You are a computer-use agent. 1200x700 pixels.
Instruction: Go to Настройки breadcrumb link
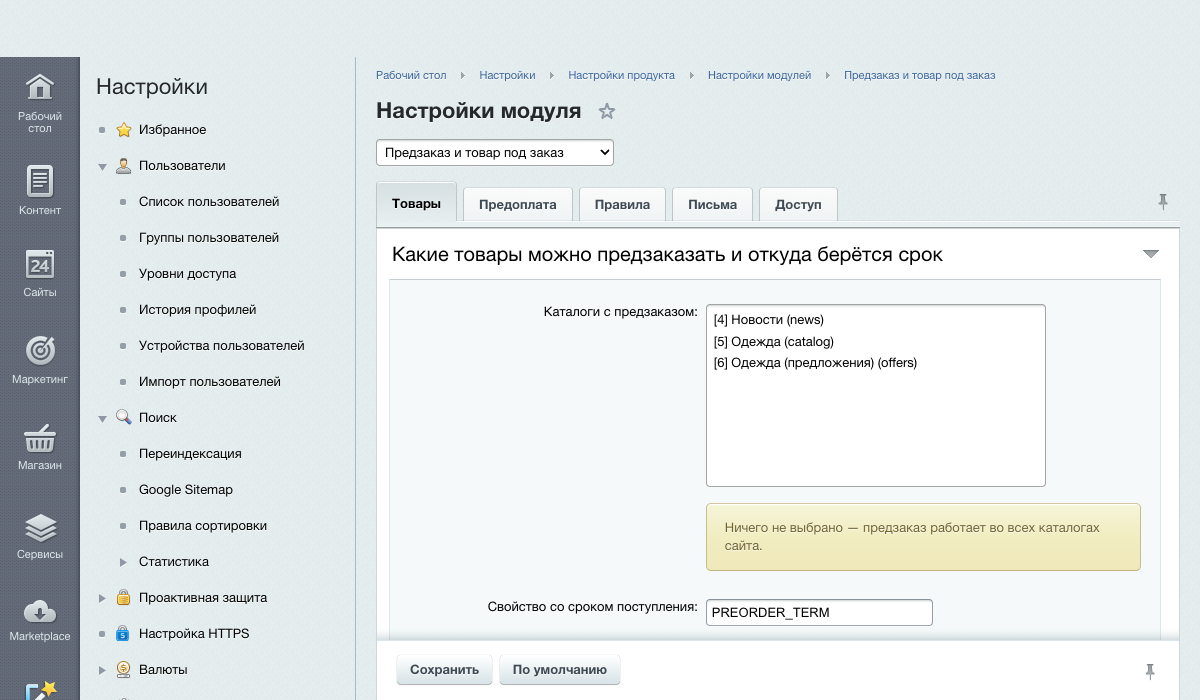coord(507,75)
